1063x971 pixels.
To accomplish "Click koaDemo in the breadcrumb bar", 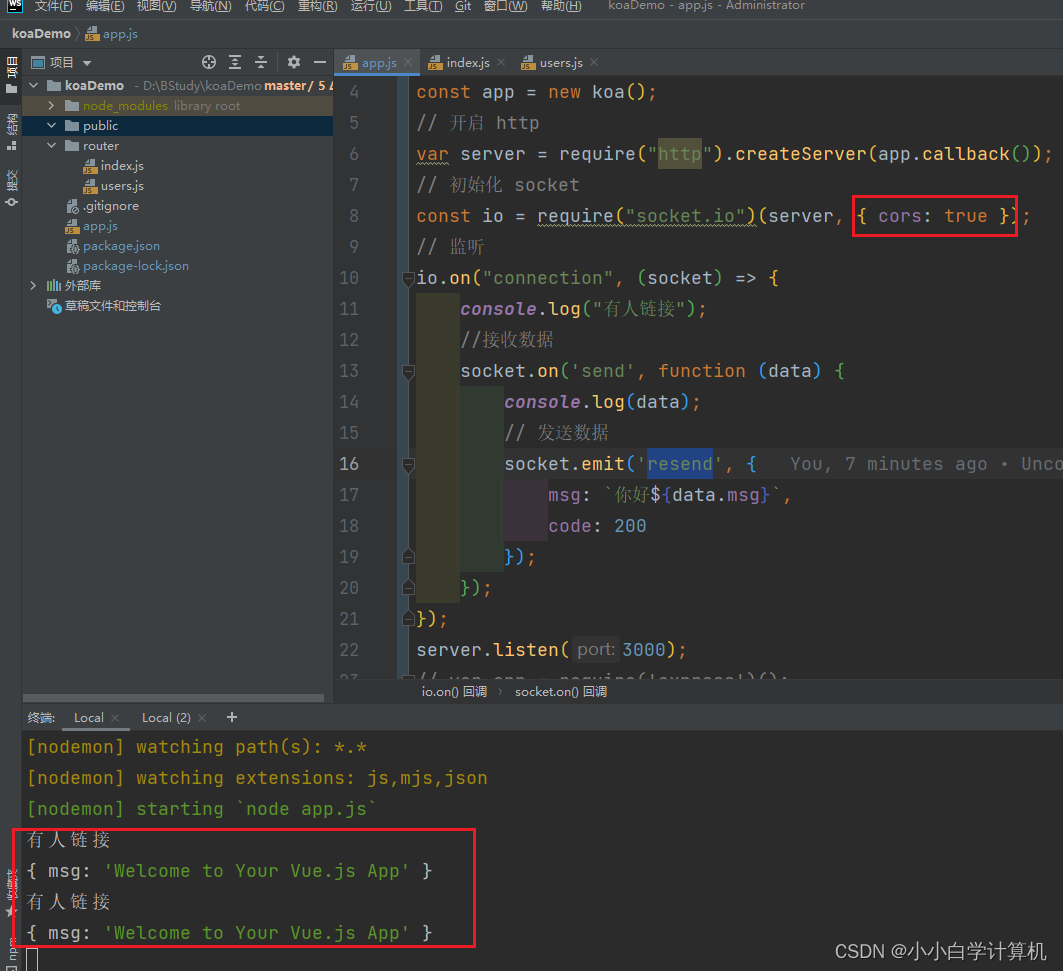I will click(x=41, y=34).
